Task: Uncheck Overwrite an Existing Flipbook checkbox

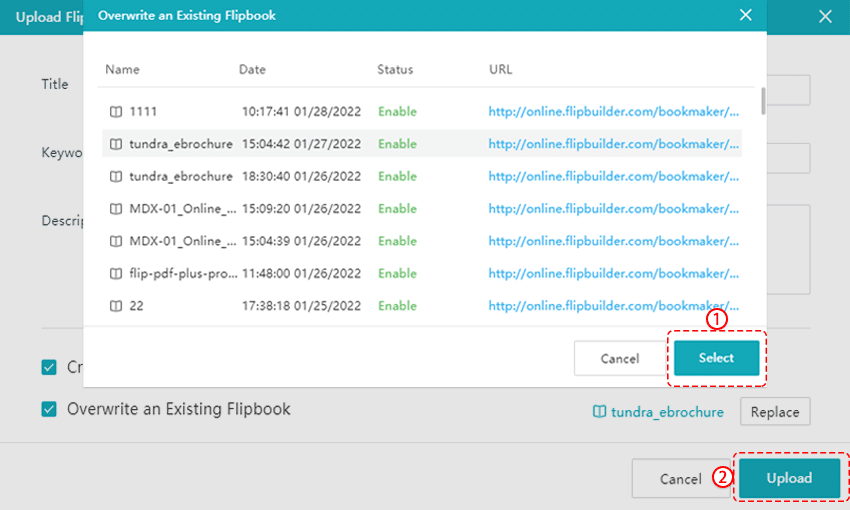Action: click(49, 409)
